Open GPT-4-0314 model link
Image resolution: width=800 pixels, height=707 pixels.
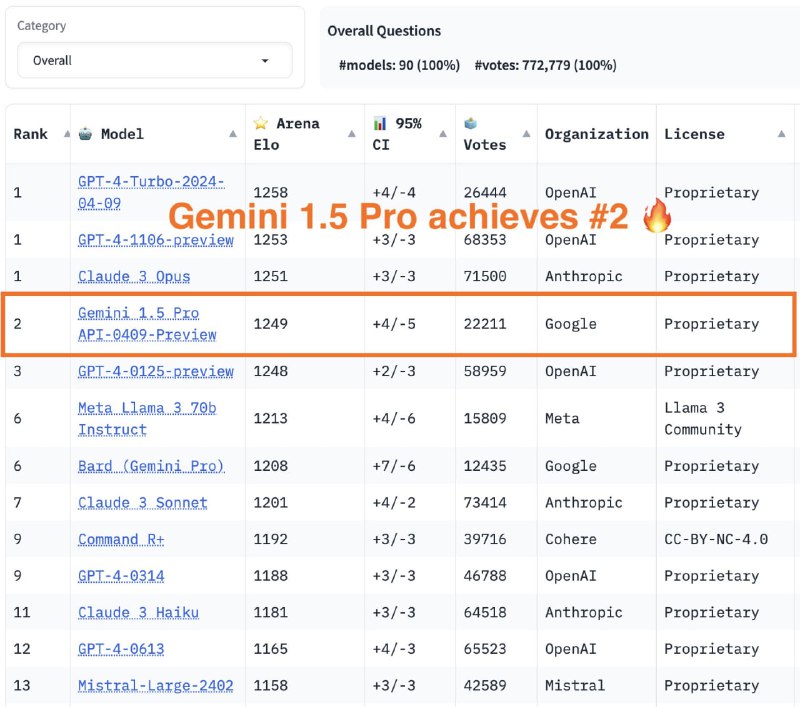[x=121, y=576]
